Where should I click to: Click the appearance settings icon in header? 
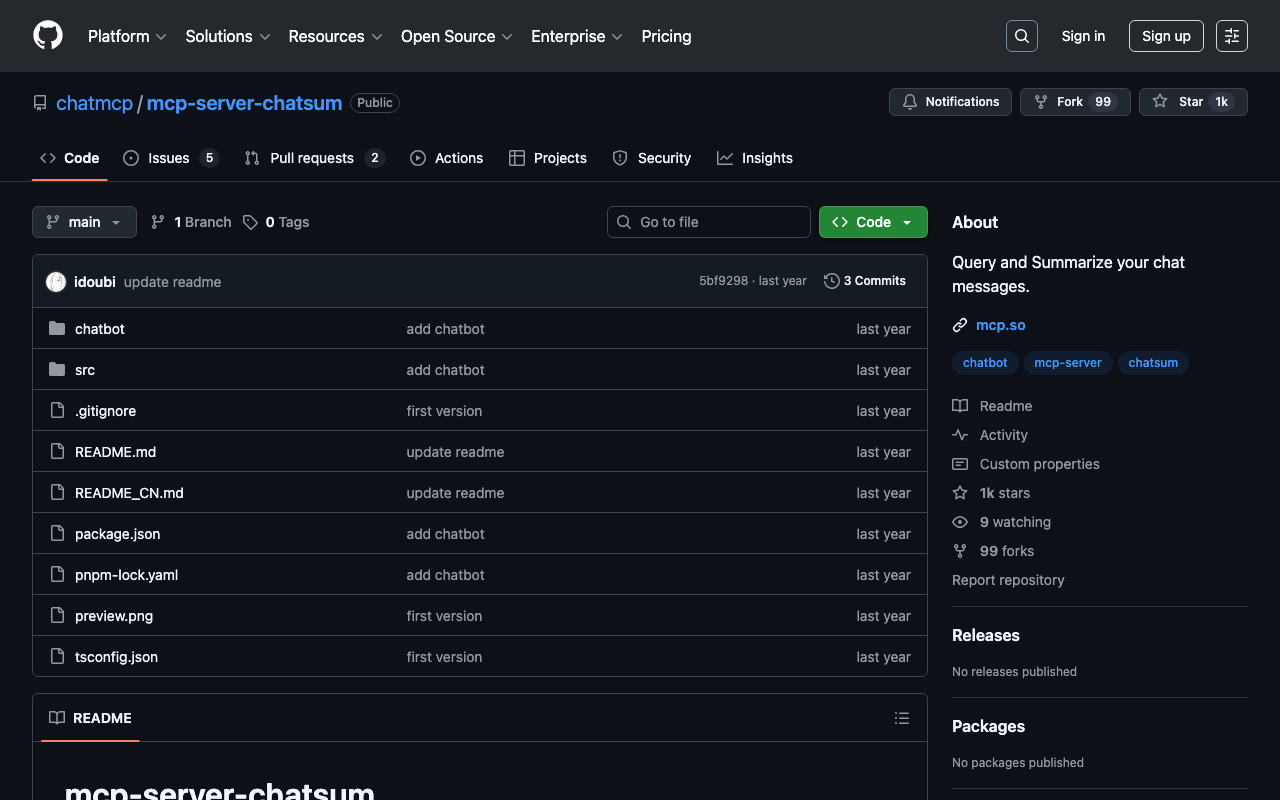coord(1231,36)
